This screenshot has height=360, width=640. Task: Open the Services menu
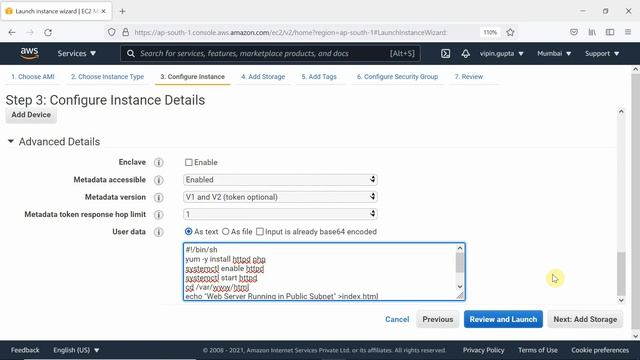[77, 53]
